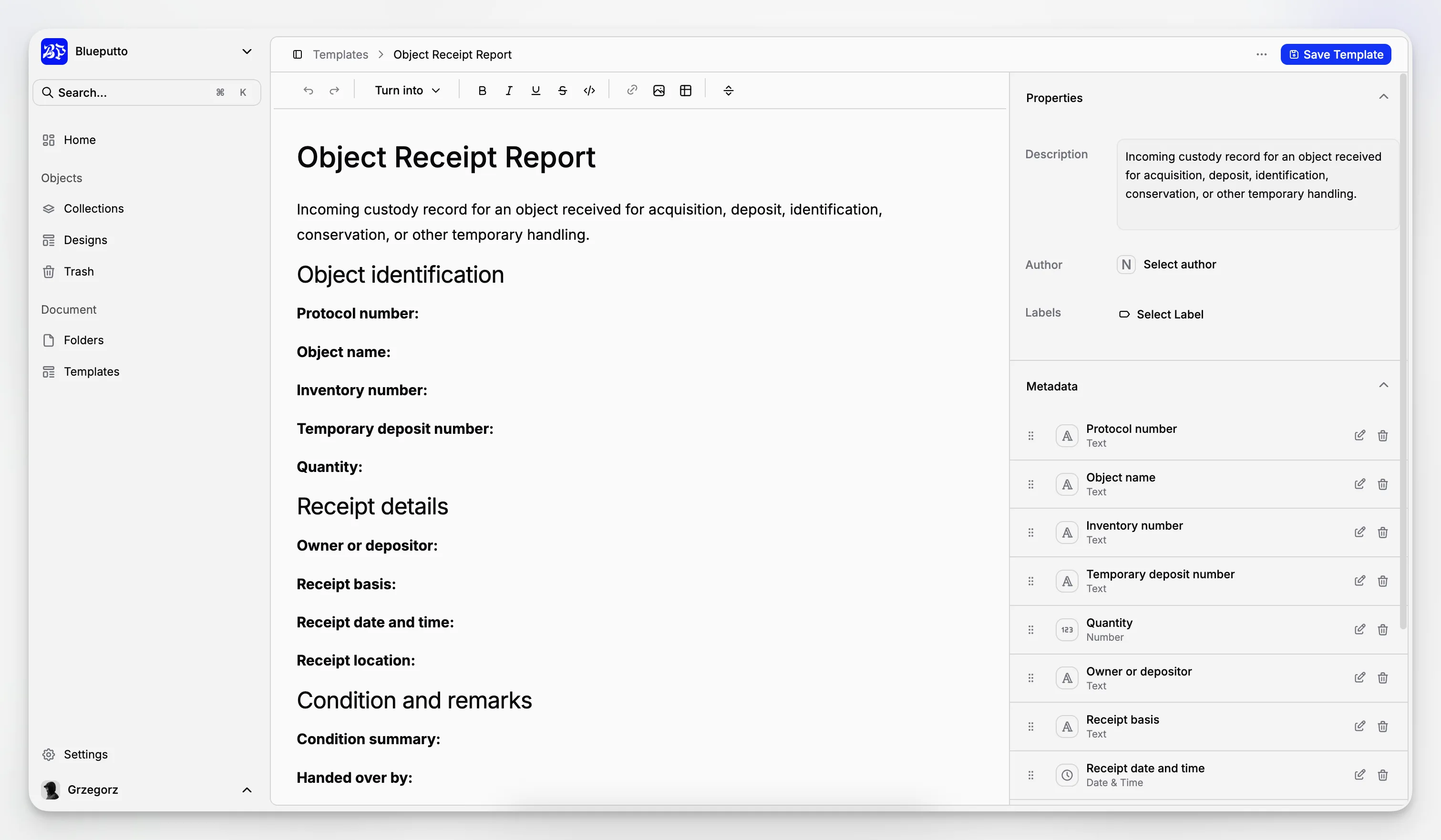This screenshot has width=1441, height=840.
Task: Place cursor at Protocol number: line
Action: pyautogui.click(x=358, y=313)
